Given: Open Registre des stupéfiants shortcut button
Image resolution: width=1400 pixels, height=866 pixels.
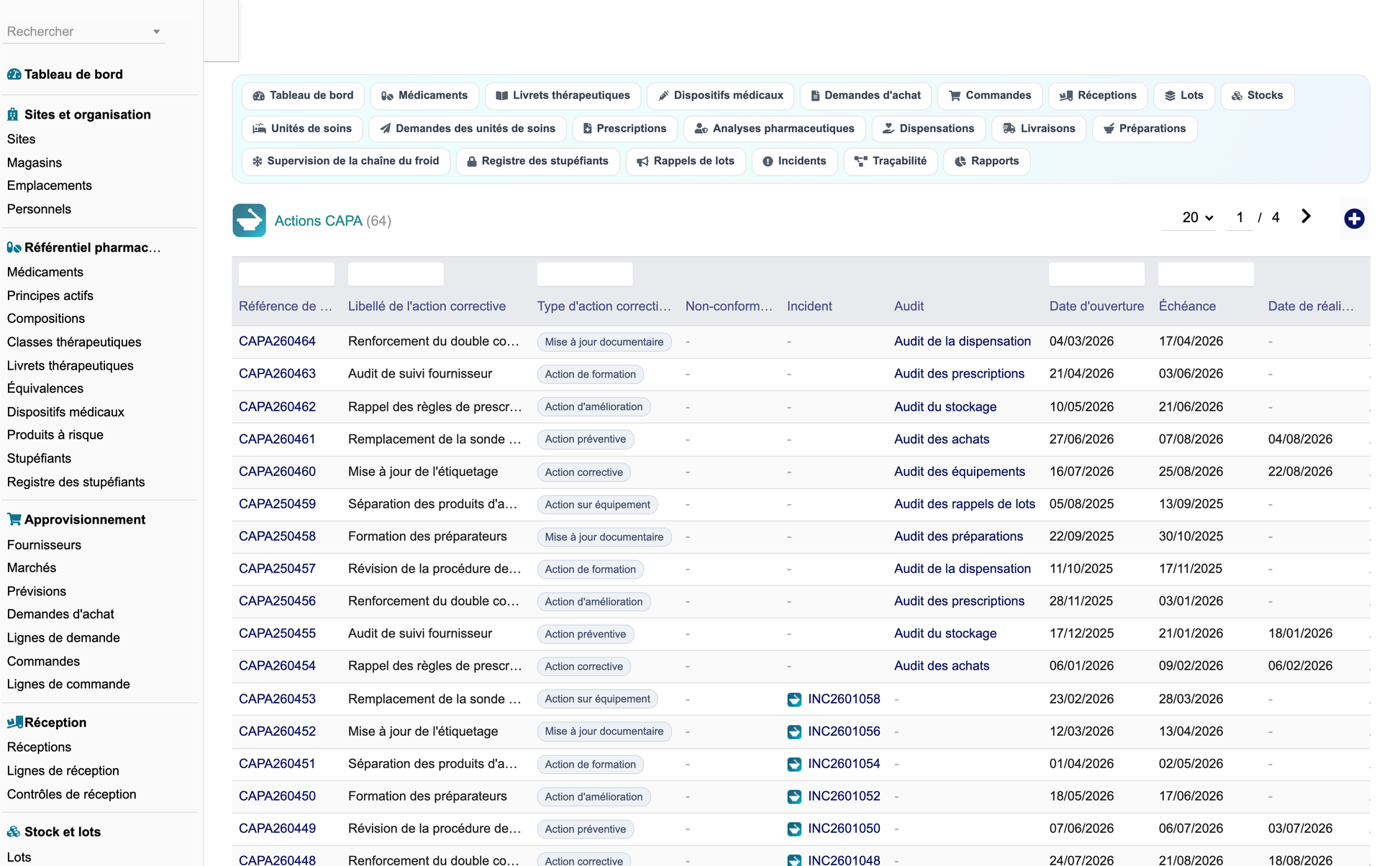Looking at the screenshot, I should tap(537, 161).
